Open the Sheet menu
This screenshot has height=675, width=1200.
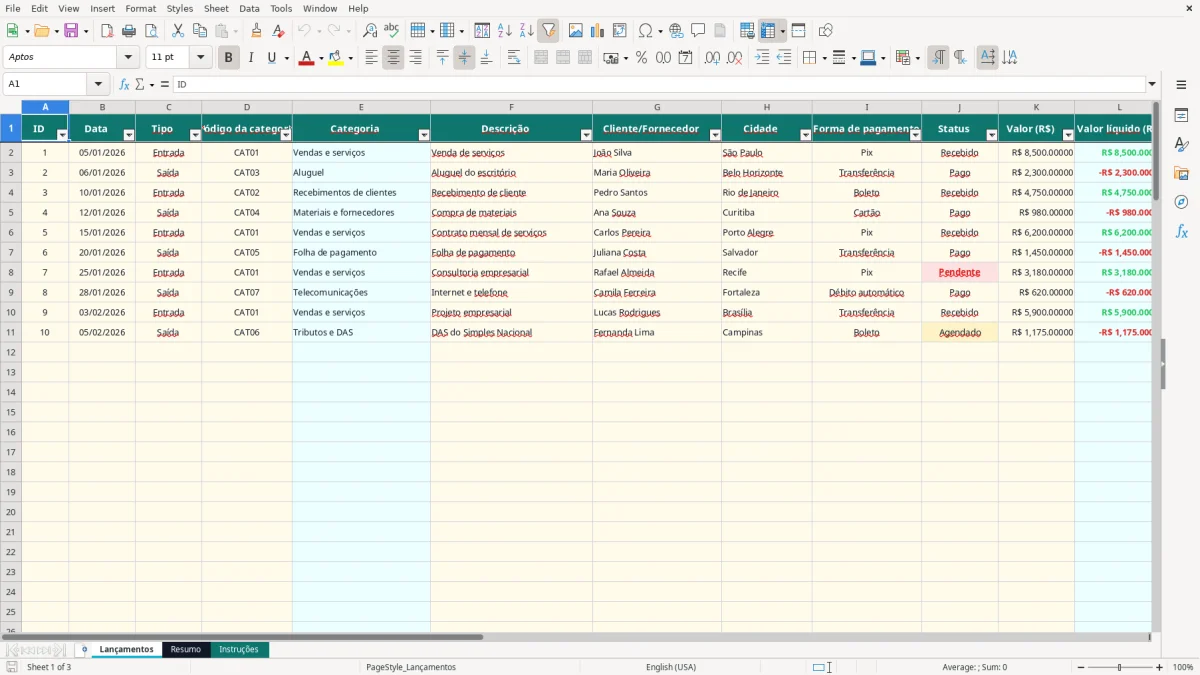click(216, 8)
